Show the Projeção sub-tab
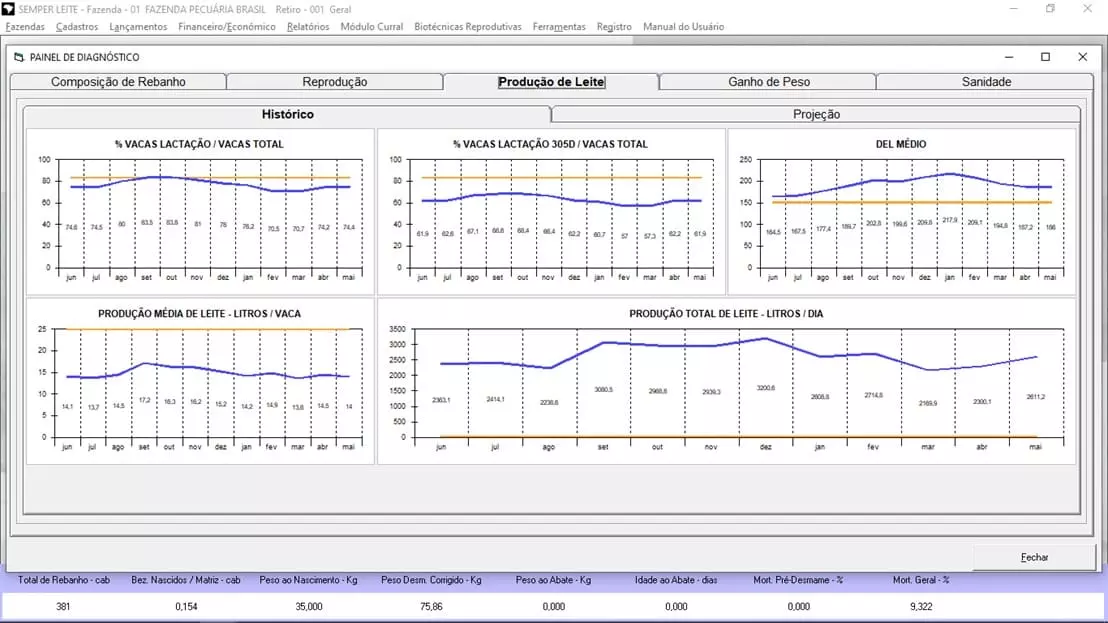The width and height of the screenshot is (1108, 623). coord(816,115)
